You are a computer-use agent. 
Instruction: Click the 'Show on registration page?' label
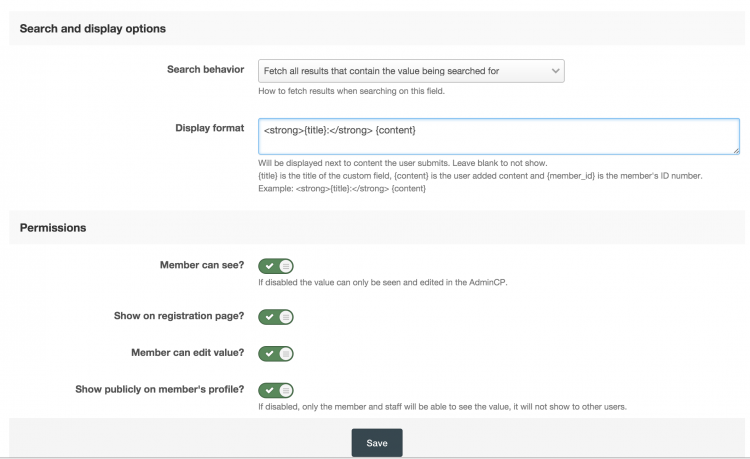coord(179,316)
